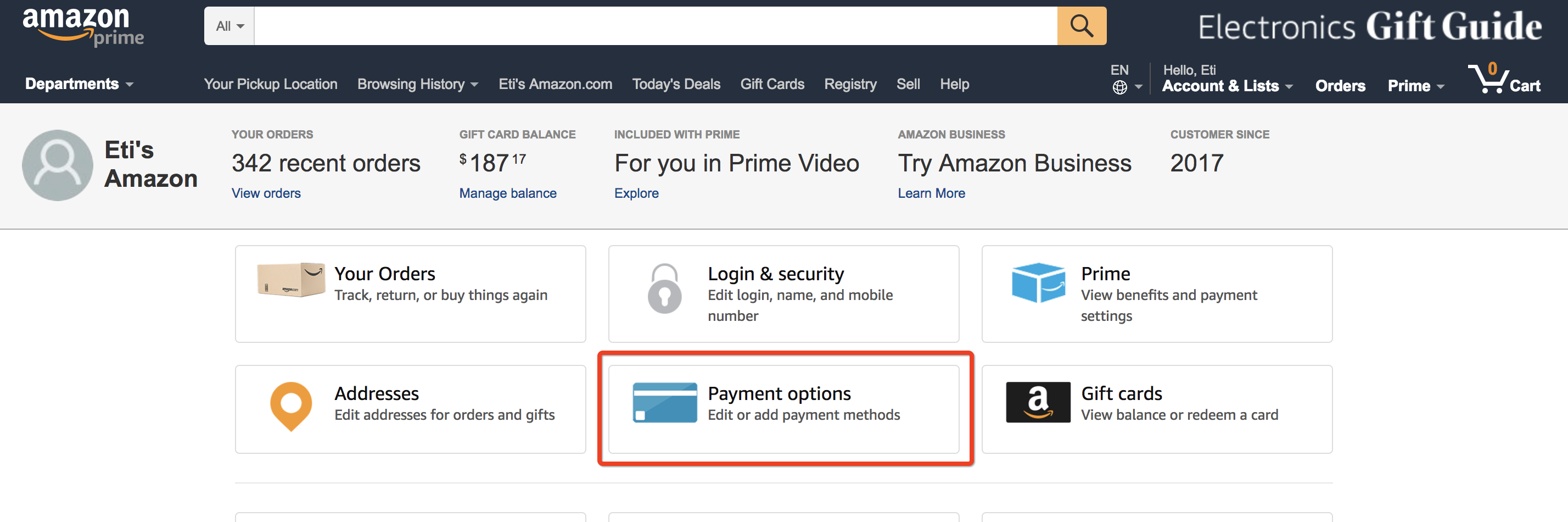
Task: Click the View orders link
Action: pos(266,193)
